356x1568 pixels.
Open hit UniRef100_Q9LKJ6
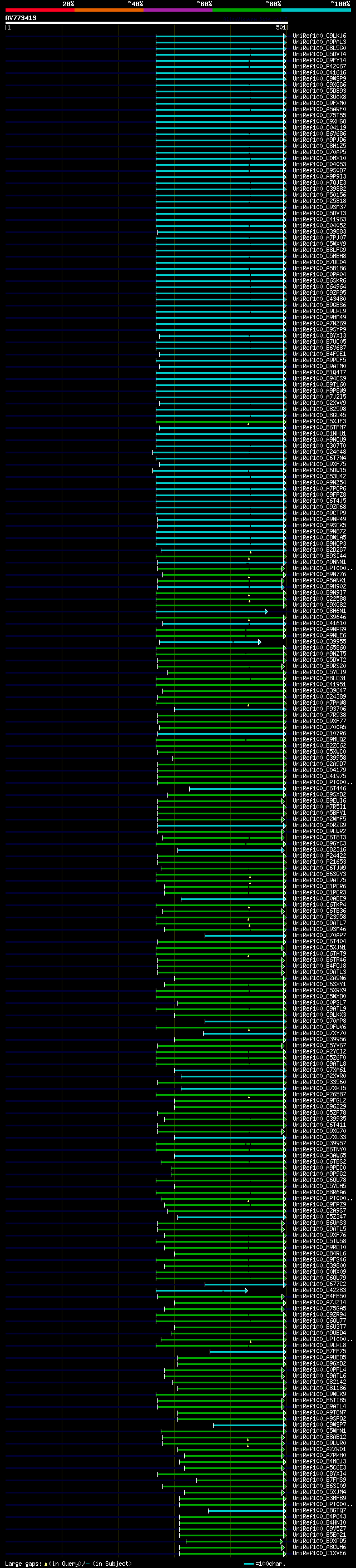319,36
